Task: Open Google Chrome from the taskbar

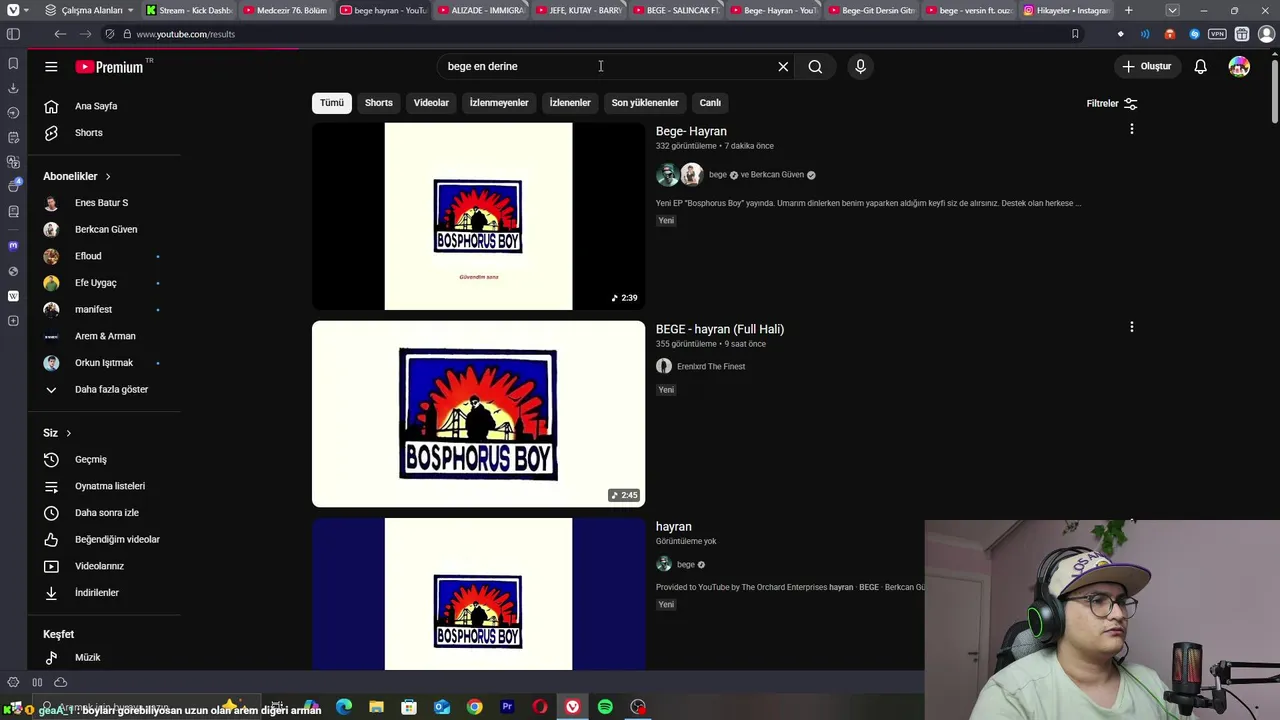Action: click(474, 707)
